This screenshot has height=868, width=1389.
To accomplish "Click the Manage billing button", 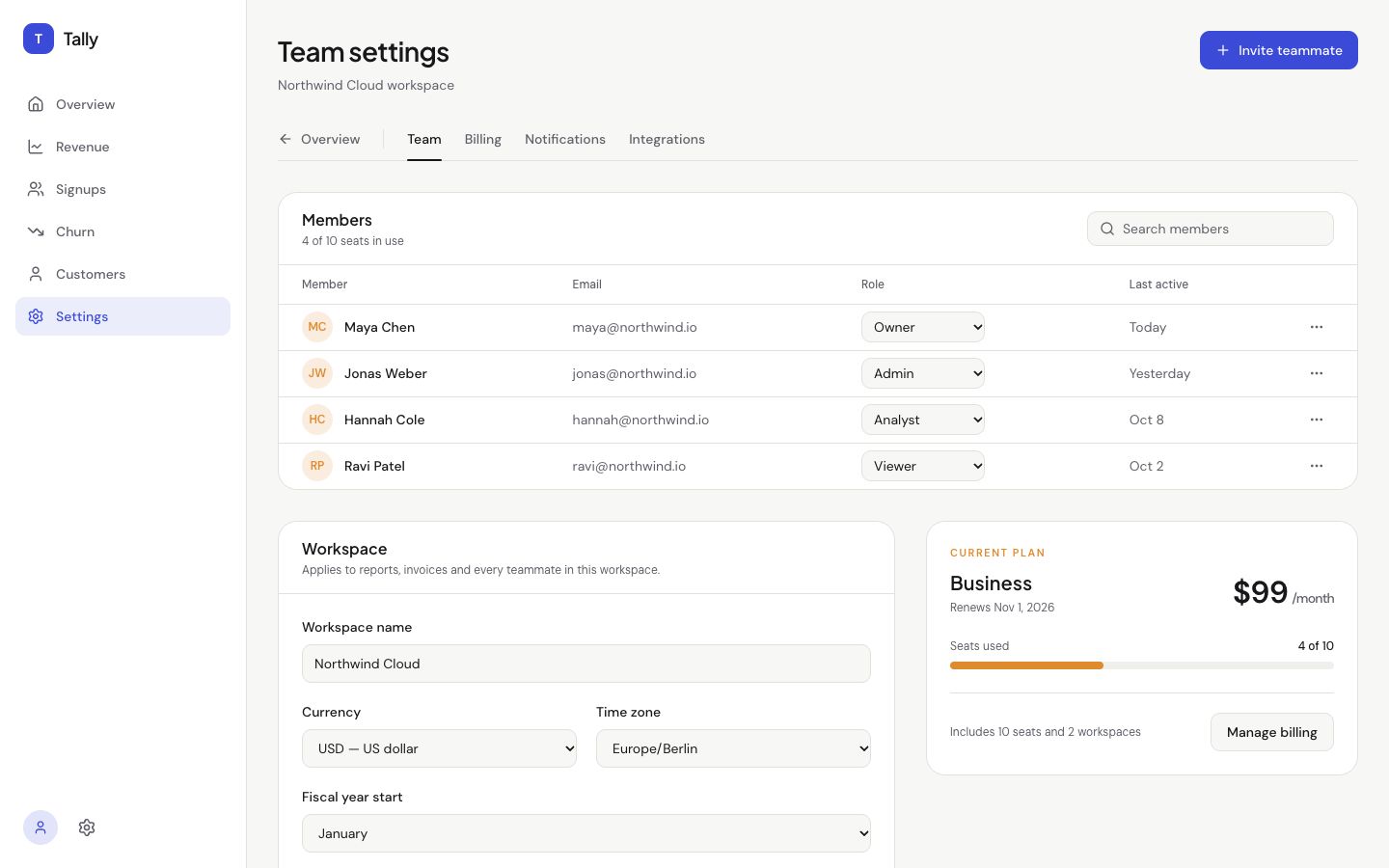I will 1272,732.
